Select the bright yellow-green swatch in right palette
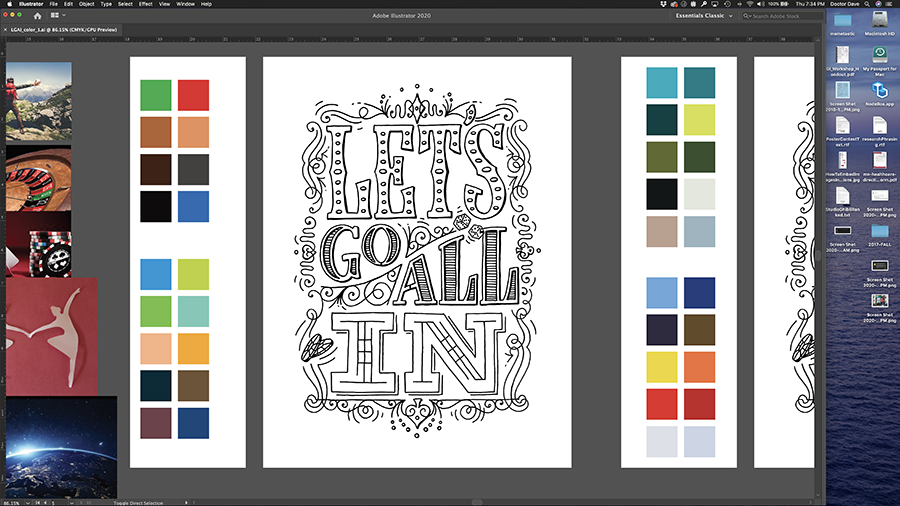 700,120
